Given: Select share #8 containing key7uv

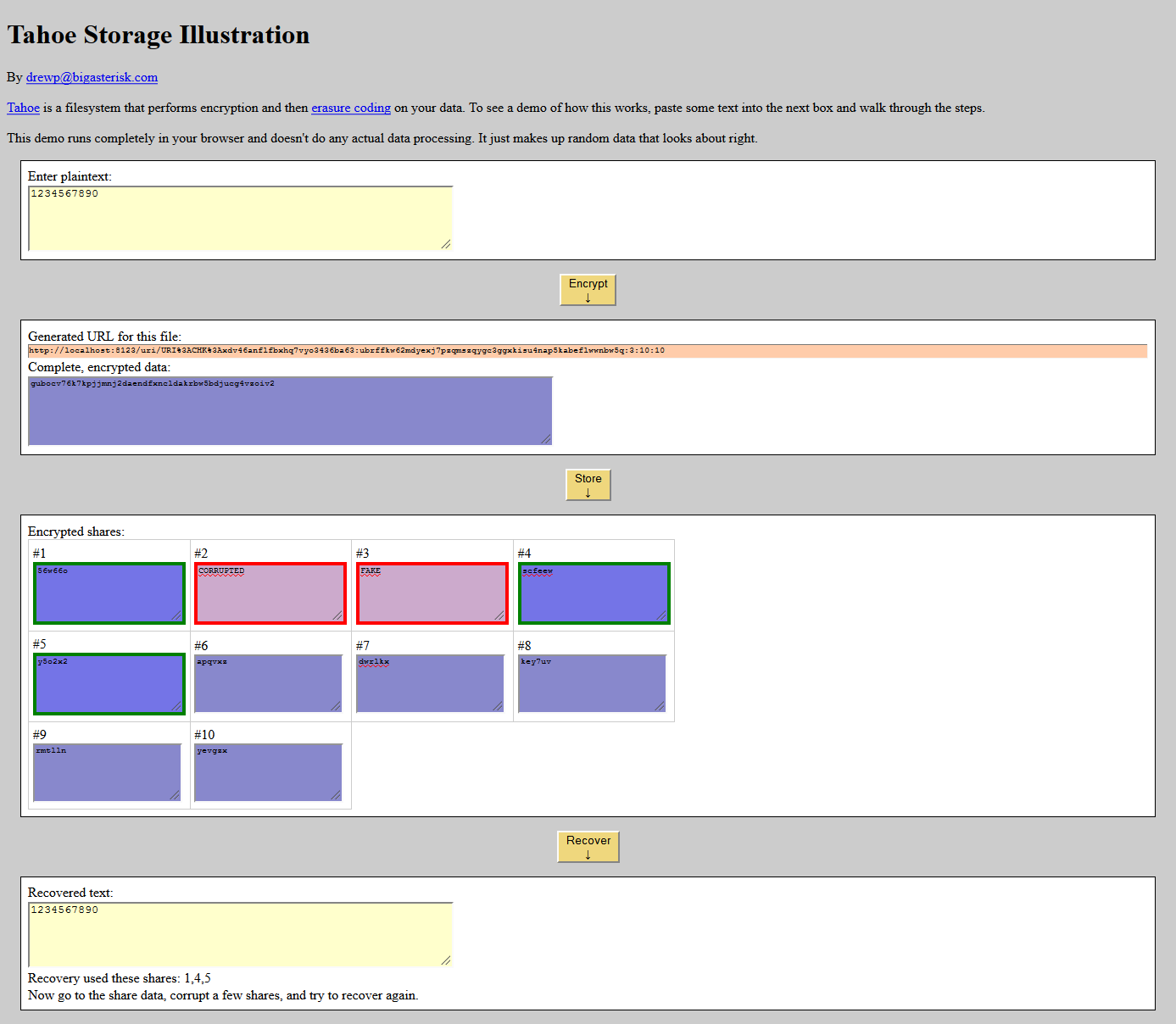Looking at the screenshot, I should (592, 683).
